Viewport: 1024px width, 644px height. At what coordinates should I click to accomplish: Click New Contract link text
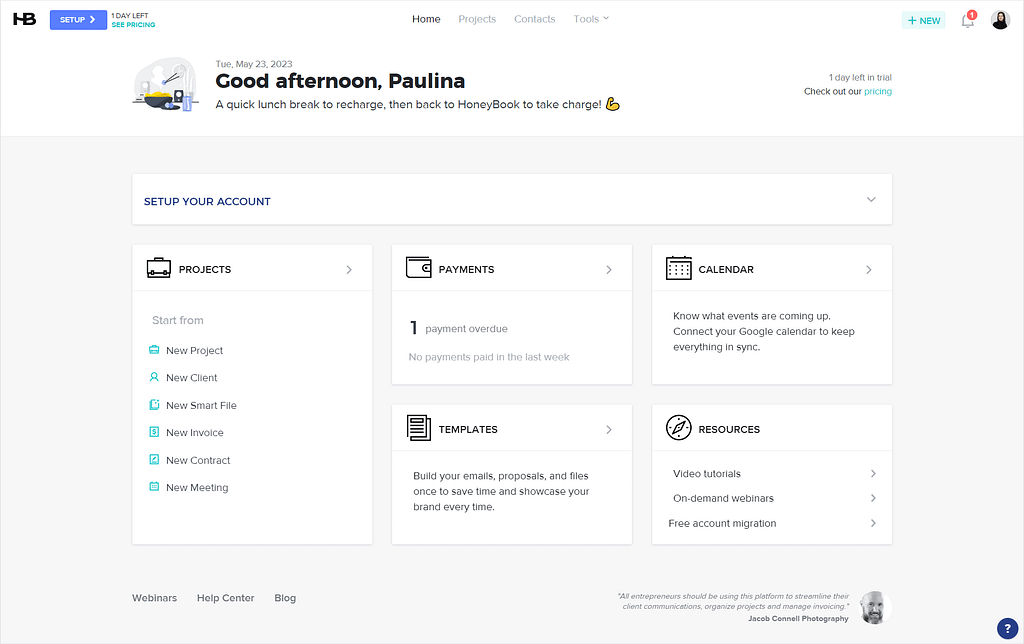click(x=198, y=460)
